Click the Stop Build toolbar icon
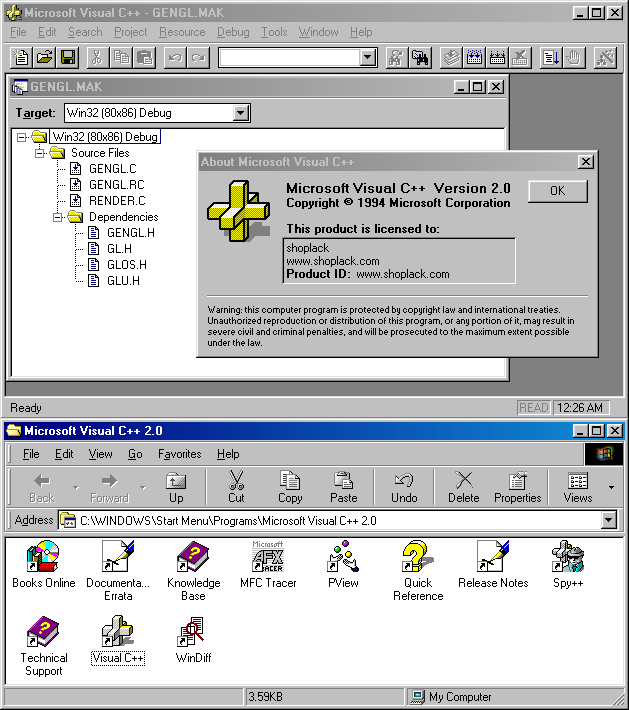 point(520,58)
